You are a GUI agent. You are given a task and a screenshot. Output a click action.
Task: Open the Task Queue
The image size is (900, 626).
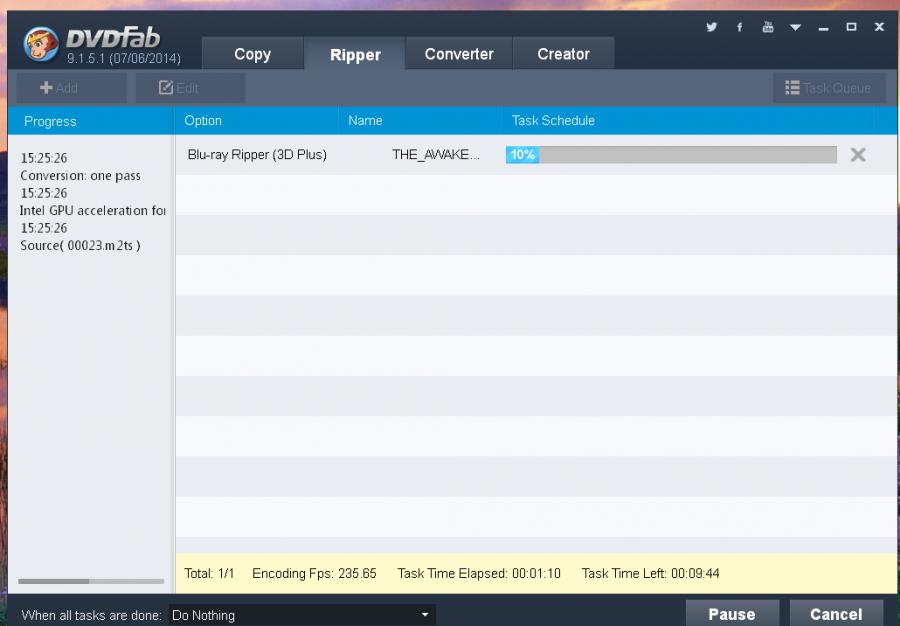click(x=828, y=88)
